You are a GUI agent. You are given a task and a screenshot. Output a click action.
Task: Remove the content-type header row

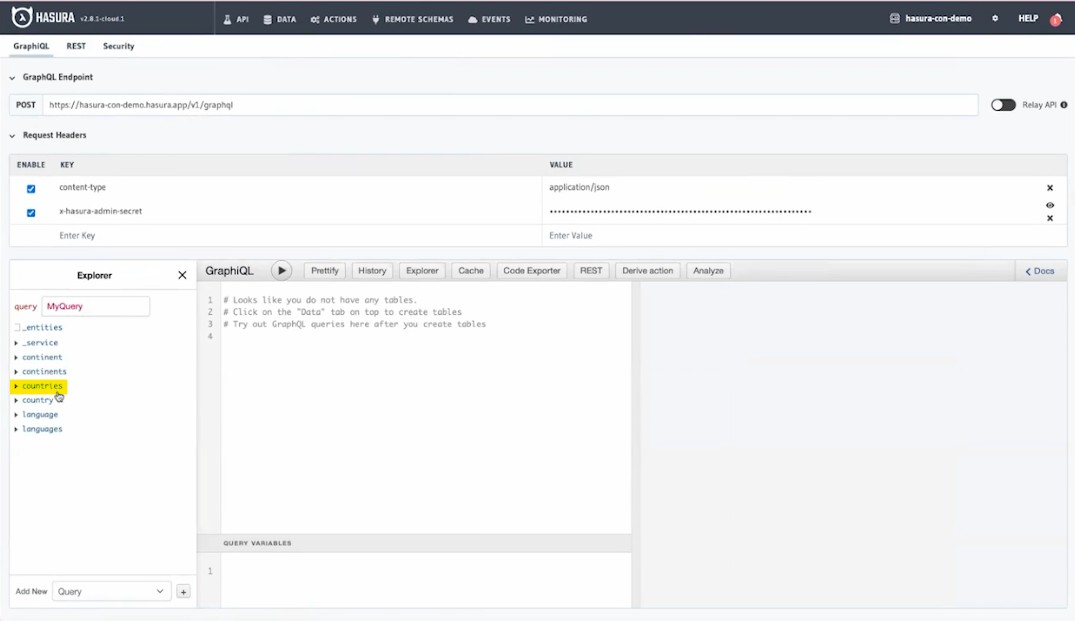pos(1050,188)
